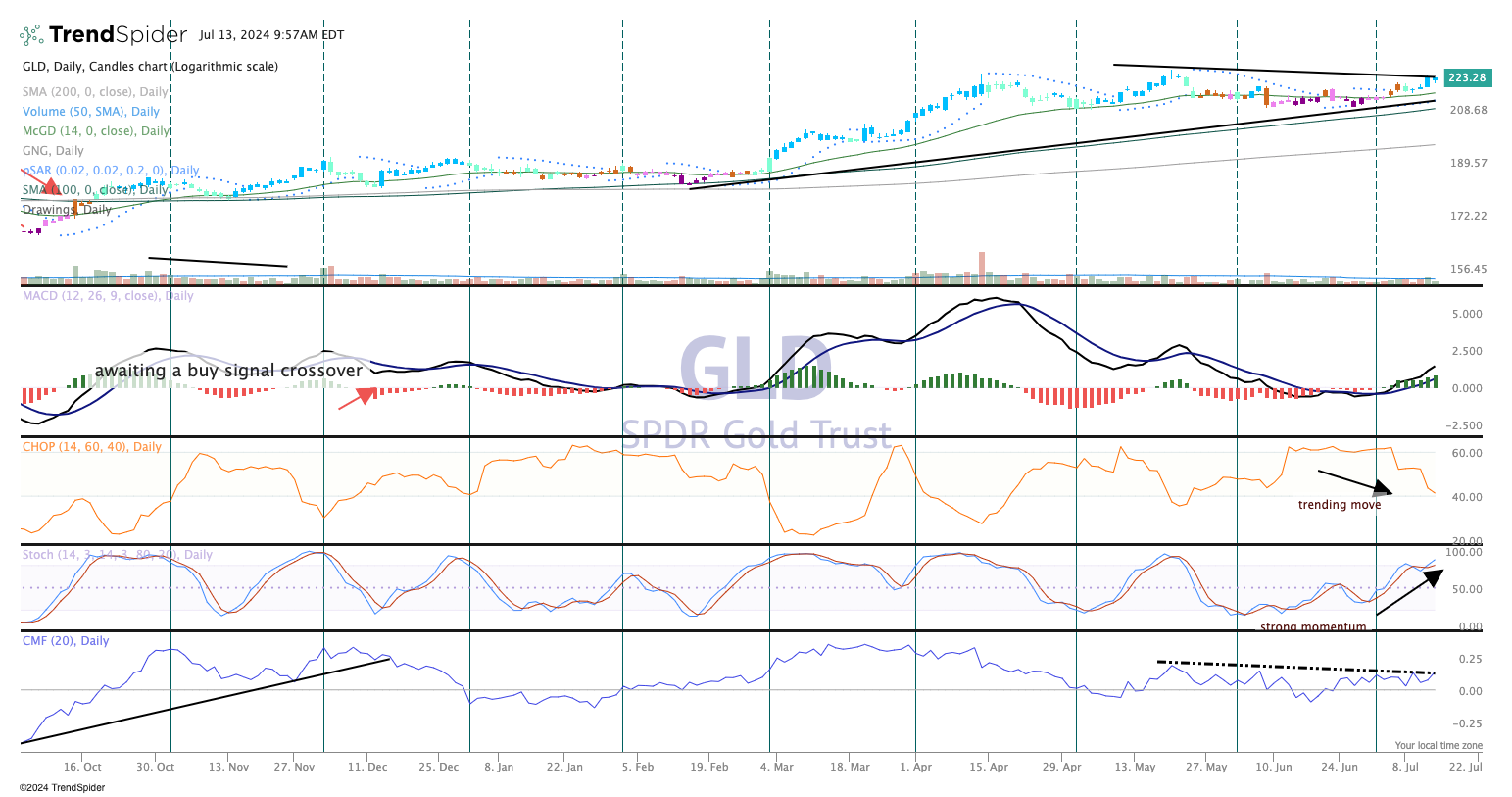
Task: Click the 189.57 price axis value
Action: tap(1468, 163)
